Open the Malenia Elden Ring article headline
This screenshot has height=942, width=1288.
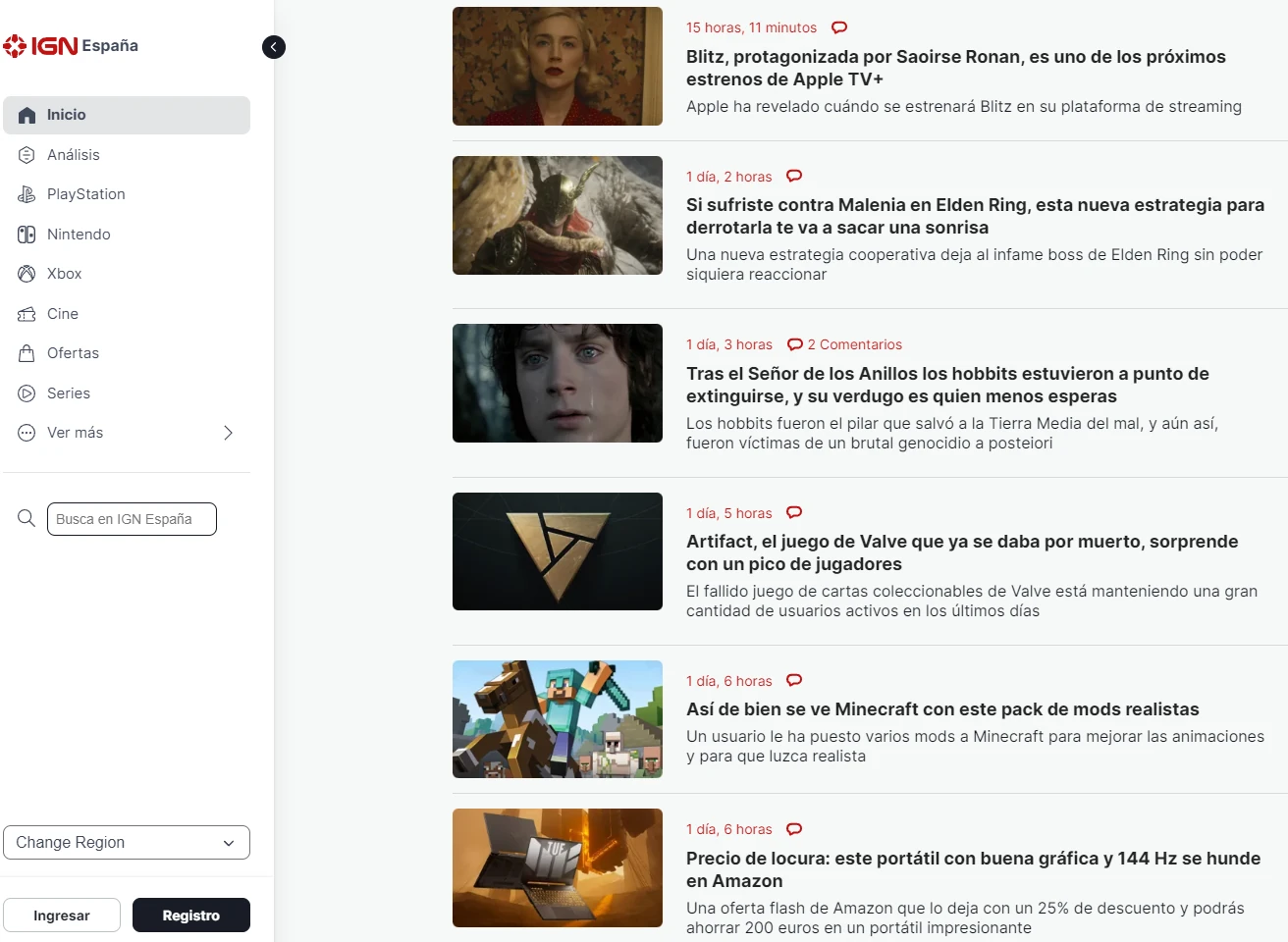(975, 216)
